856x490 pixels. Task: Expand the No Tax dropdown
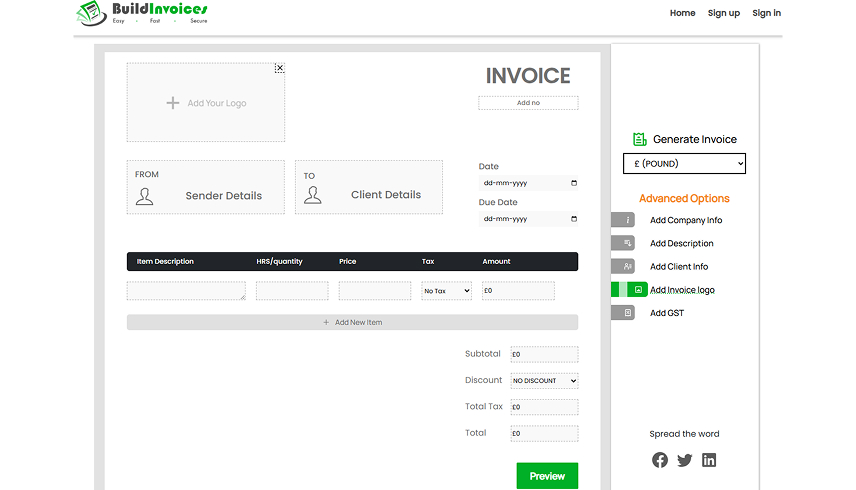click(x=446, y=291)
